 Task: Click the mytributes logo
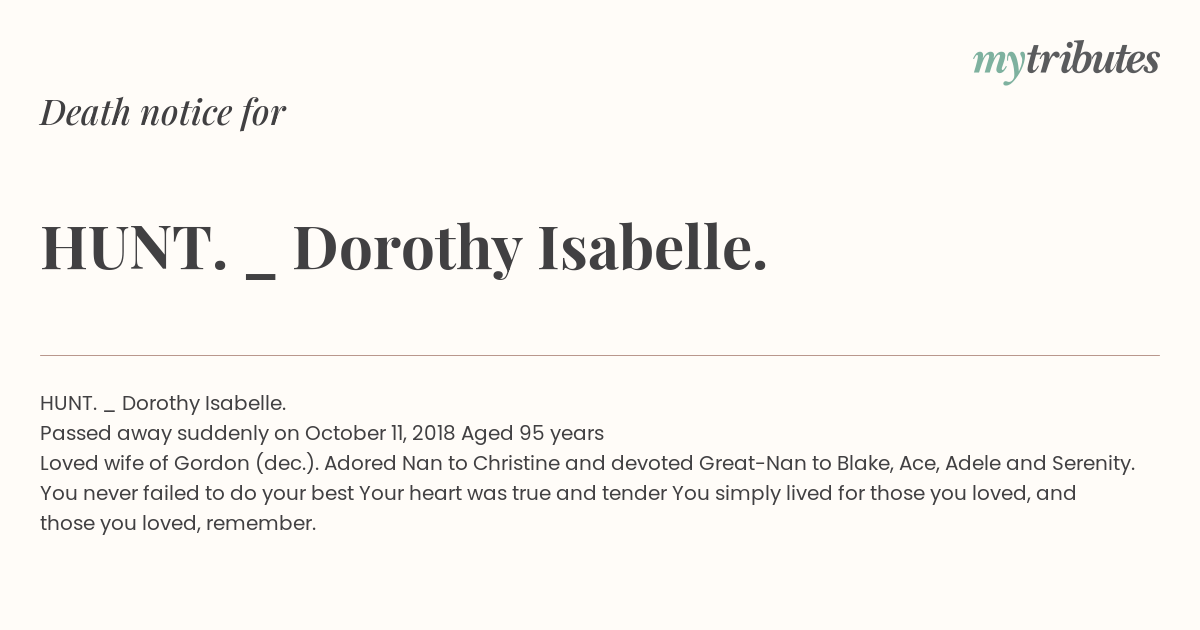pos(1066,61)
